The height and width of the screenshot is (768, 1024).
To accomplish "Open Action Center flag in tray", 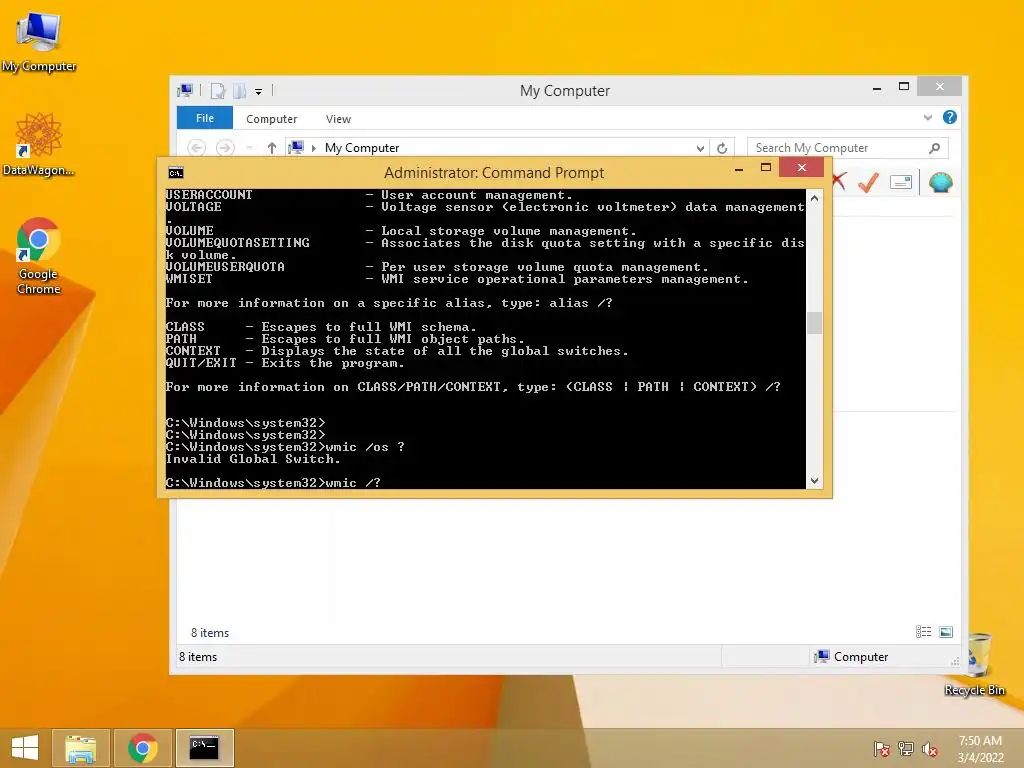I will click(x=882, y=749).
